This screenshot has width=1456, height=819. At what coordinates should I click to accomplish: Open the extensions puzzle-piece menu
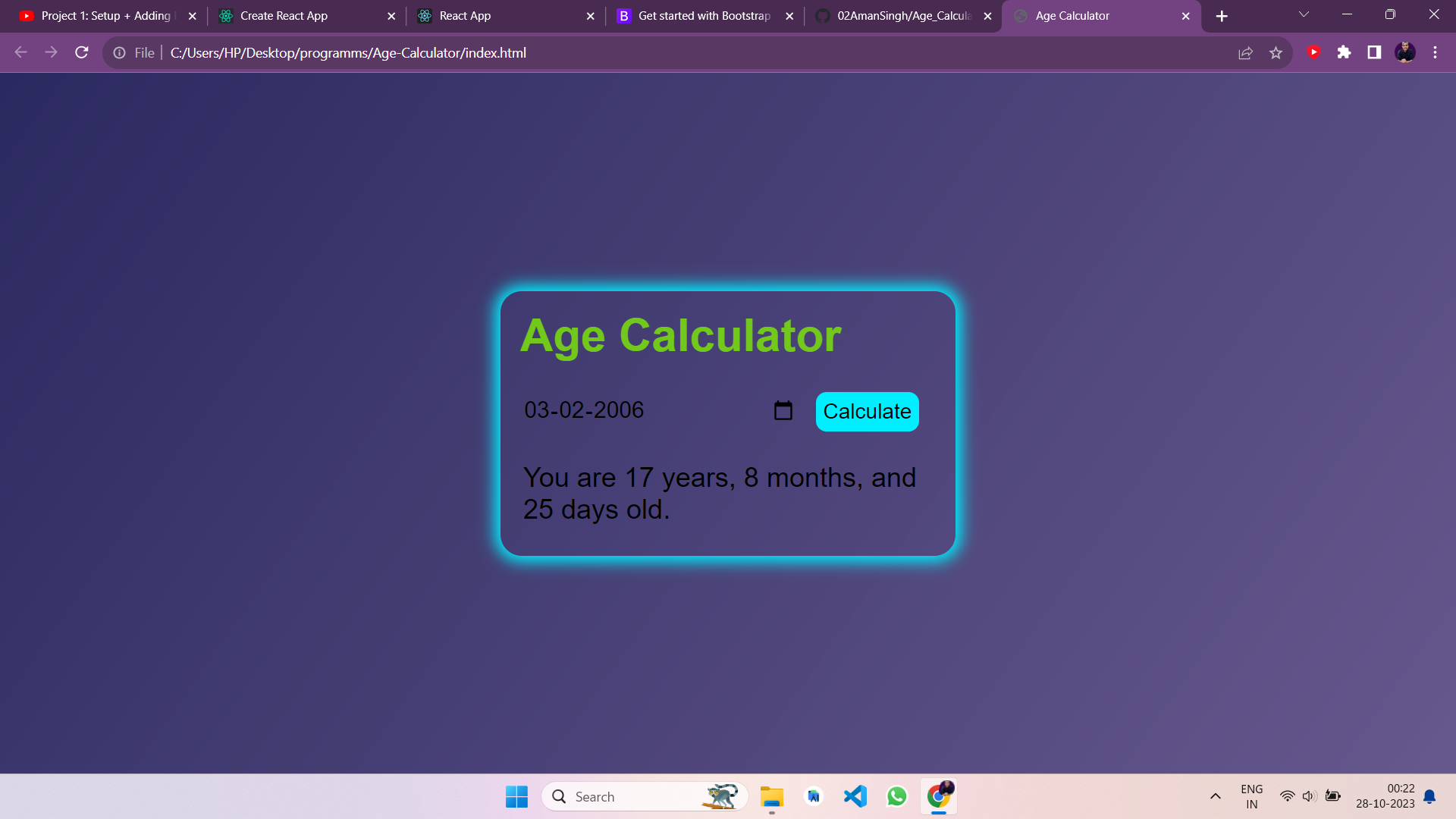pyautogui.click(x=1345, y=52)
